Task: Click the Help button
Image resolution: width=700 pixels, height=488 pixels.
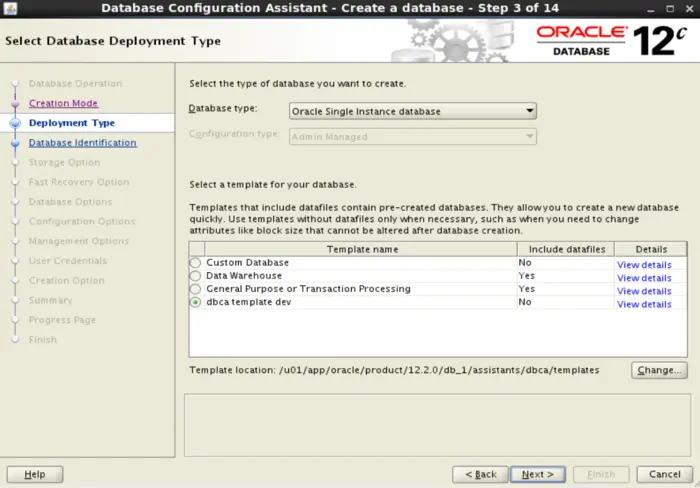Action: point(35,474)
